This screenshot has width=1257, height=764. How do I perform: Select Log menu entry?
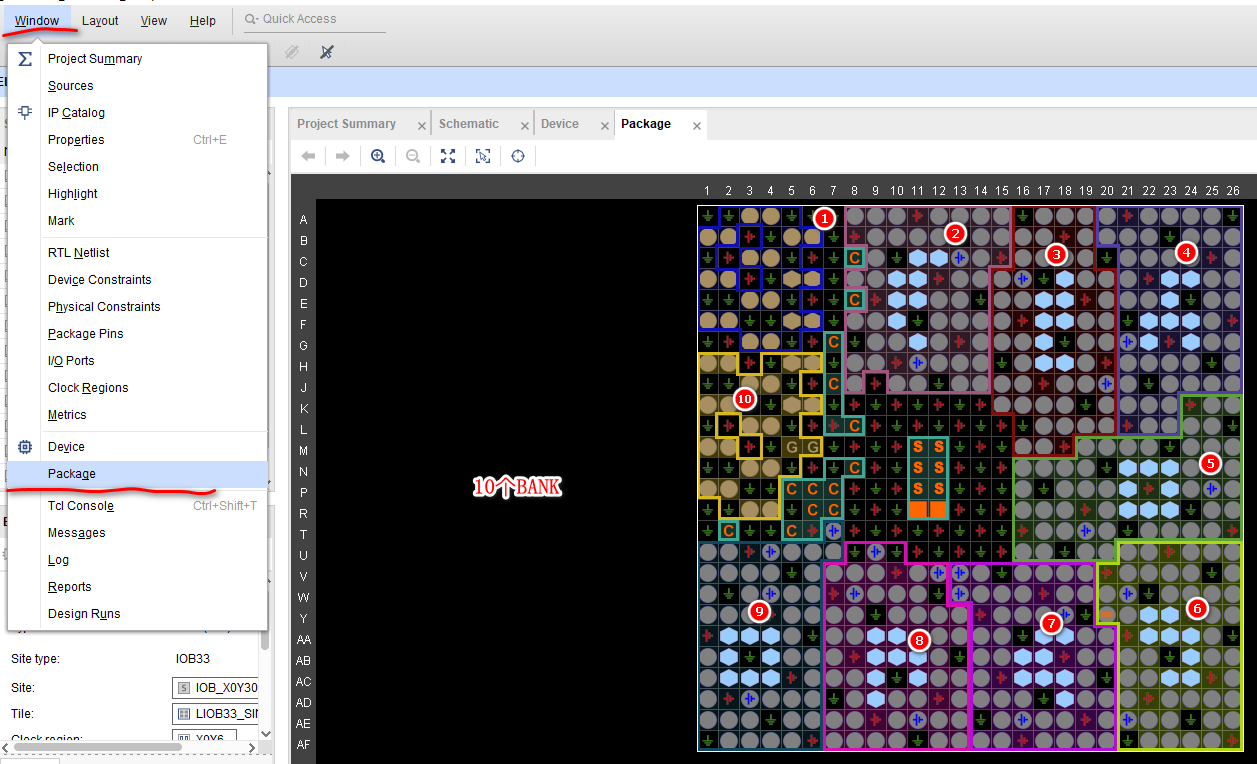[x=137, y=560]
